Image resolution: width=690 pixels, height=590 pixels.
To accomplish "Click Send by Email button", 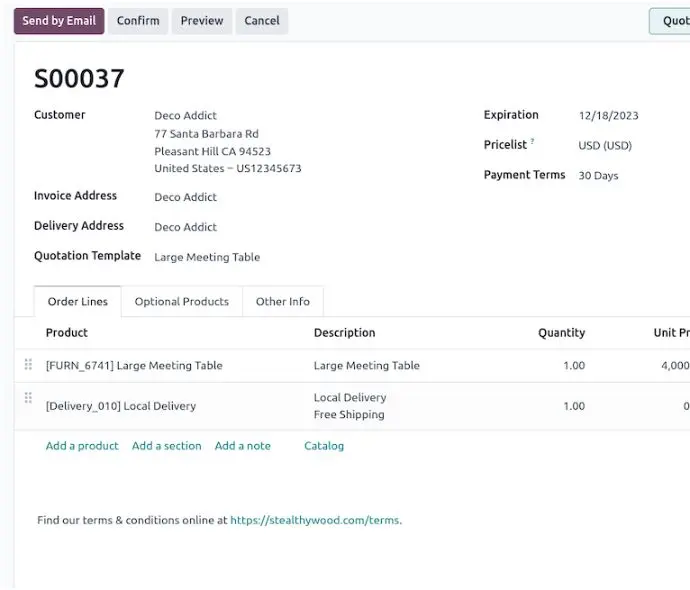I will [59, 21].
